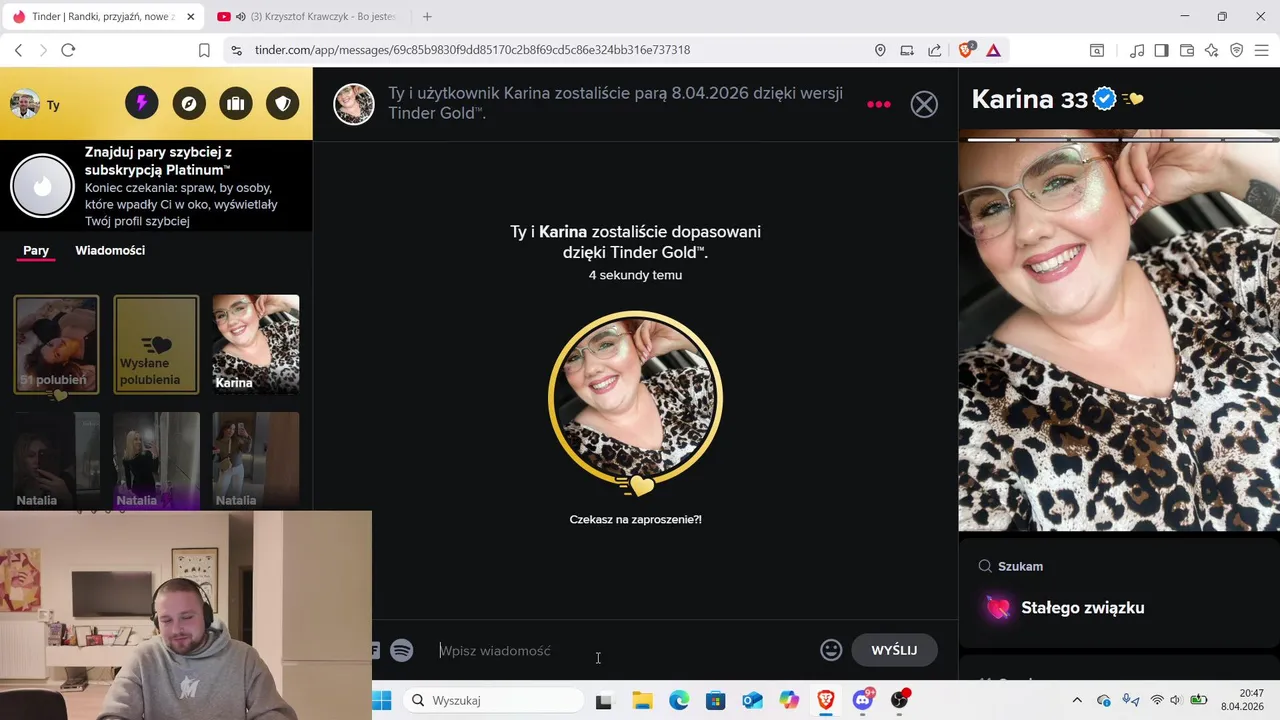Open site settings icon in address bar
Viewport: 1280px width, 720px height.
point(235,50)
